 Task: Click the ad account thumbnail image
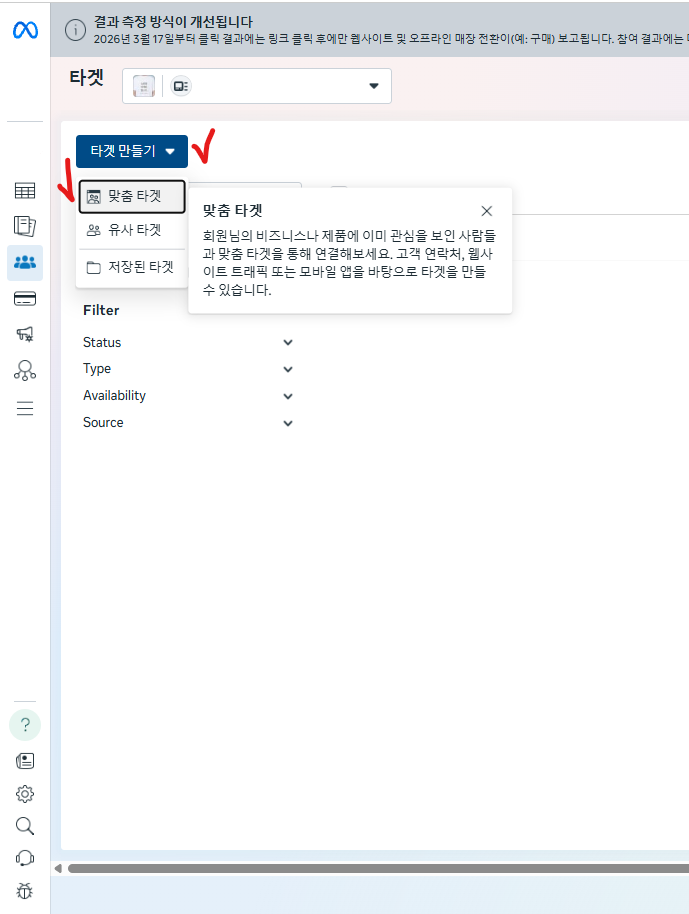144,86
